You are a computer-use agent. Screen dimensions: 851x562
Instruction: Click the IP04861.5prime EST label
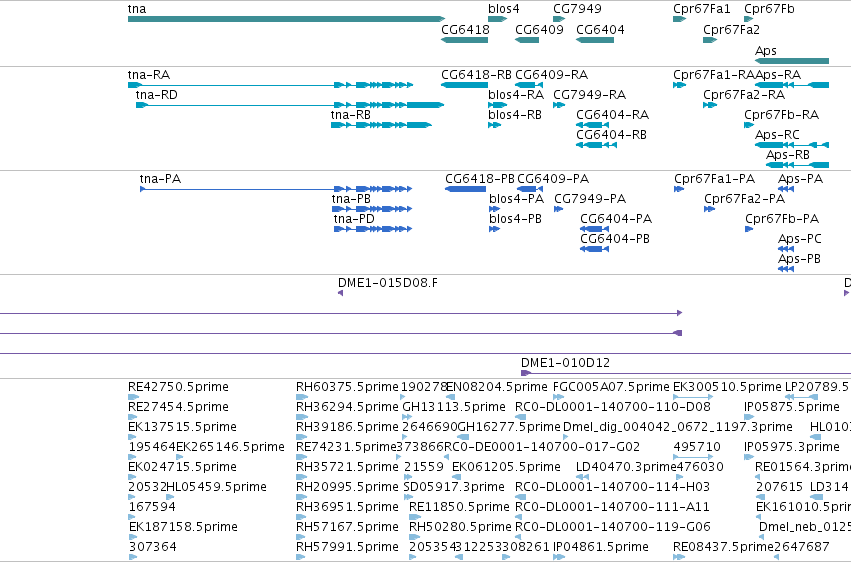[601, 547]
